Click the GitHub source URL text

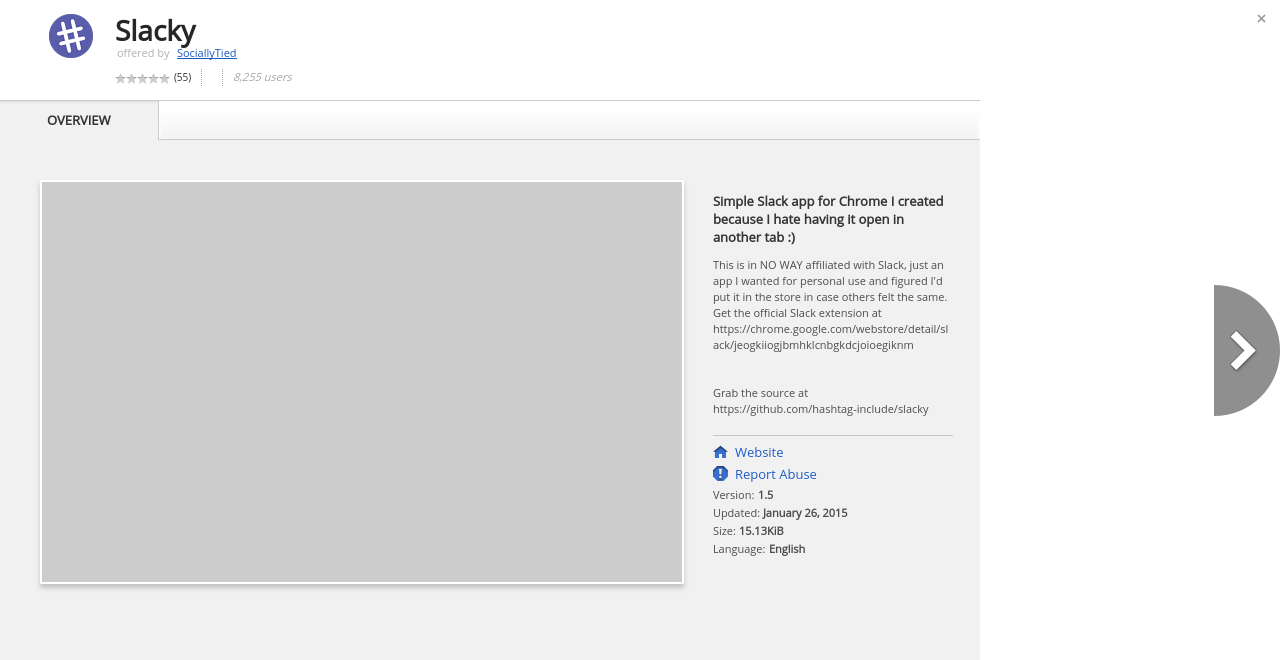point(821,409)
